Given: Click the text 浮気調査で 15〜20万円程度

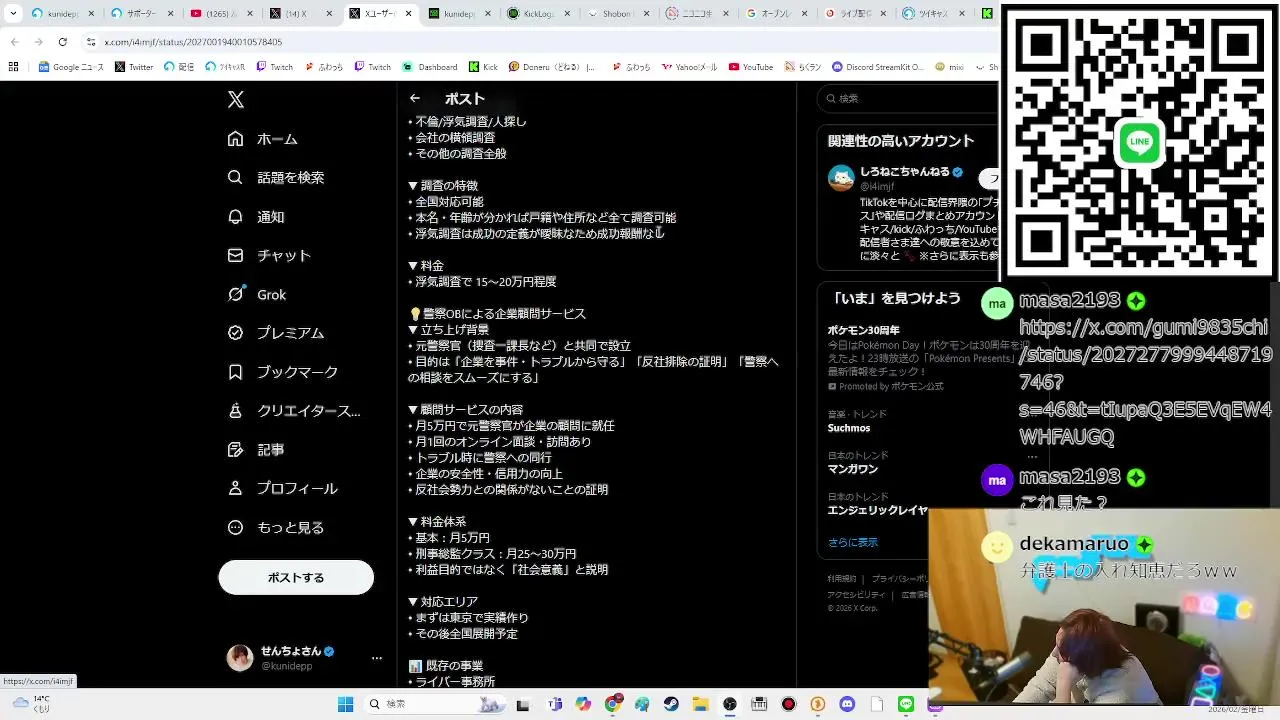Looking at the screenshot, I should 485,282.
